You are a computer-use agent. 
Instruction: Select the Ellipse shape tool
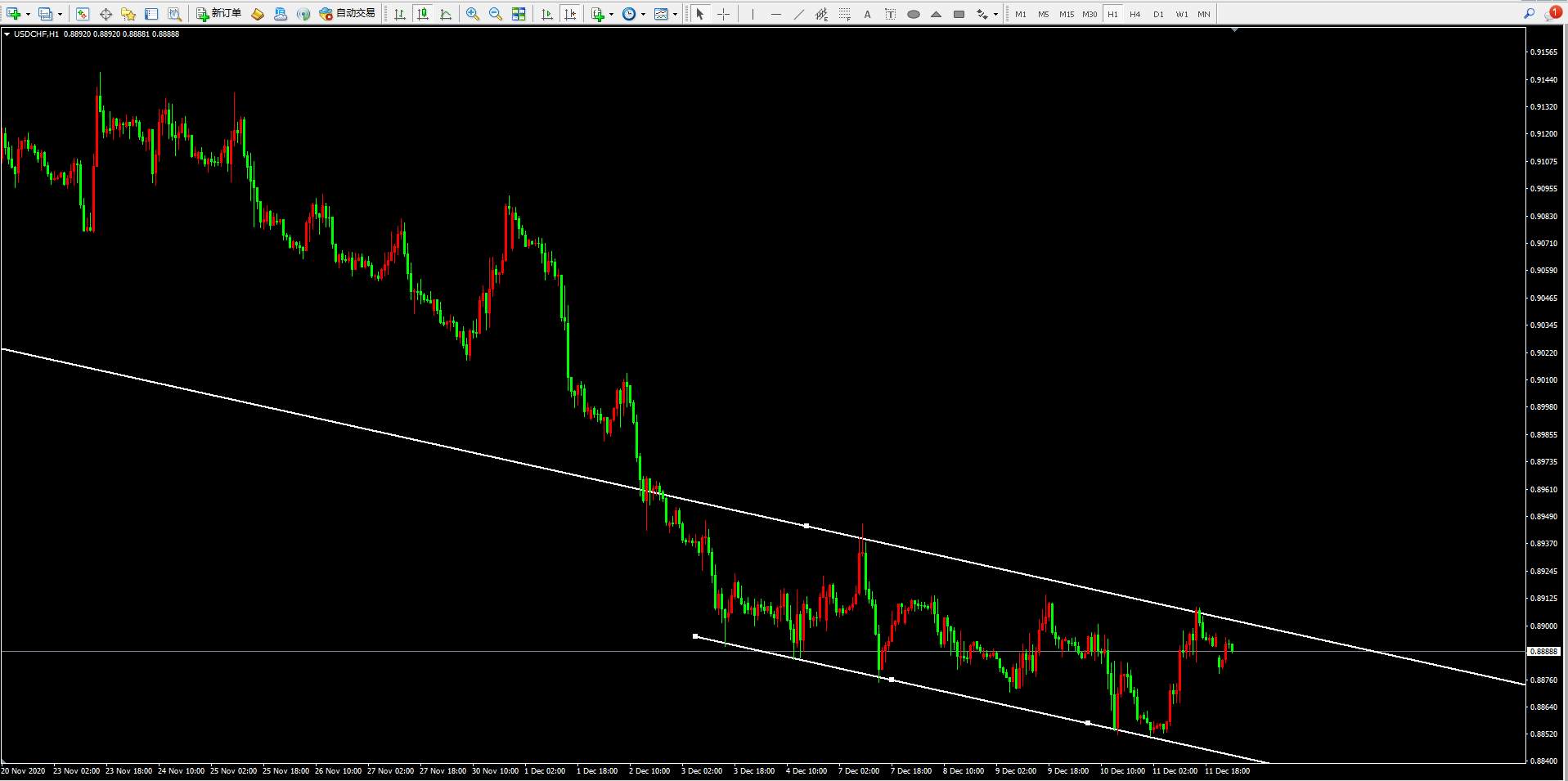913,14
